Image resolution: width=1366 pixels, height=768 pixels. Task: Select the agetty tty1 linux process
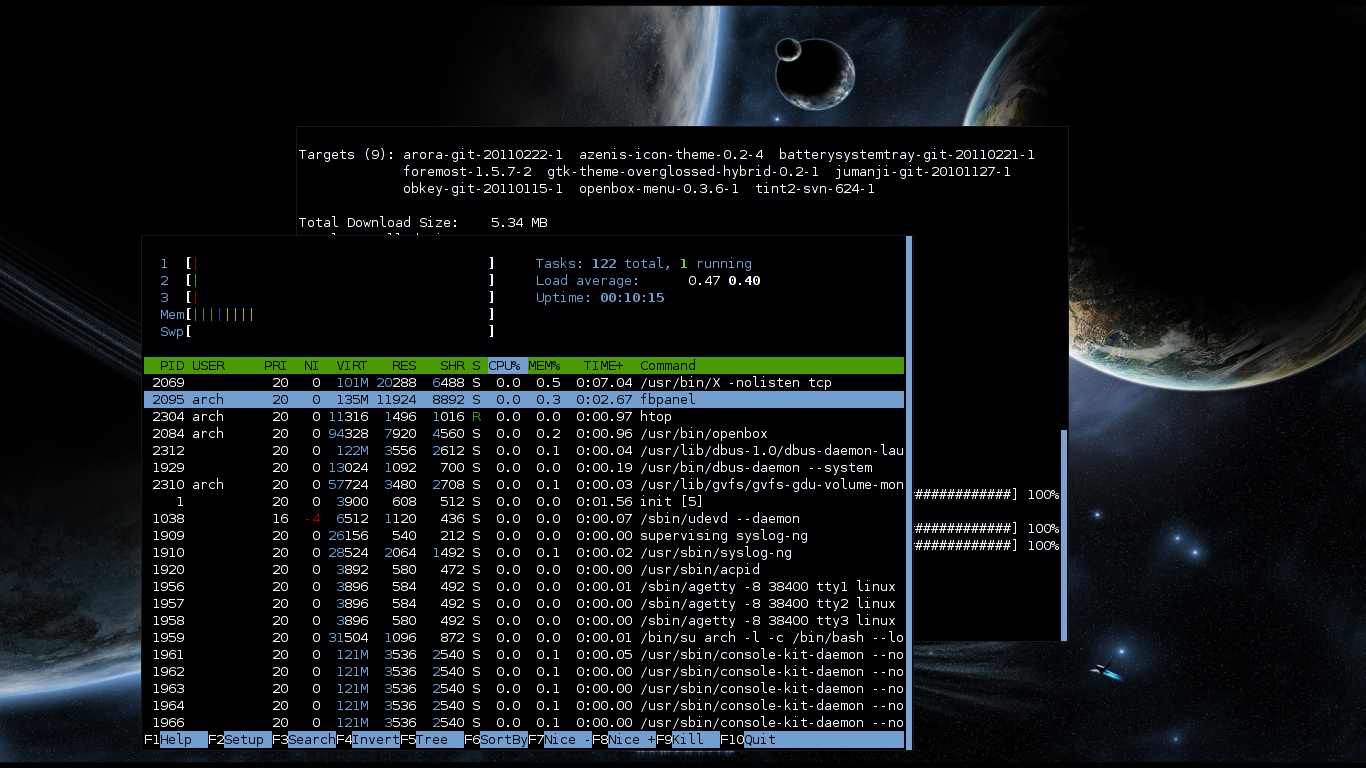(x=524, y=587)
